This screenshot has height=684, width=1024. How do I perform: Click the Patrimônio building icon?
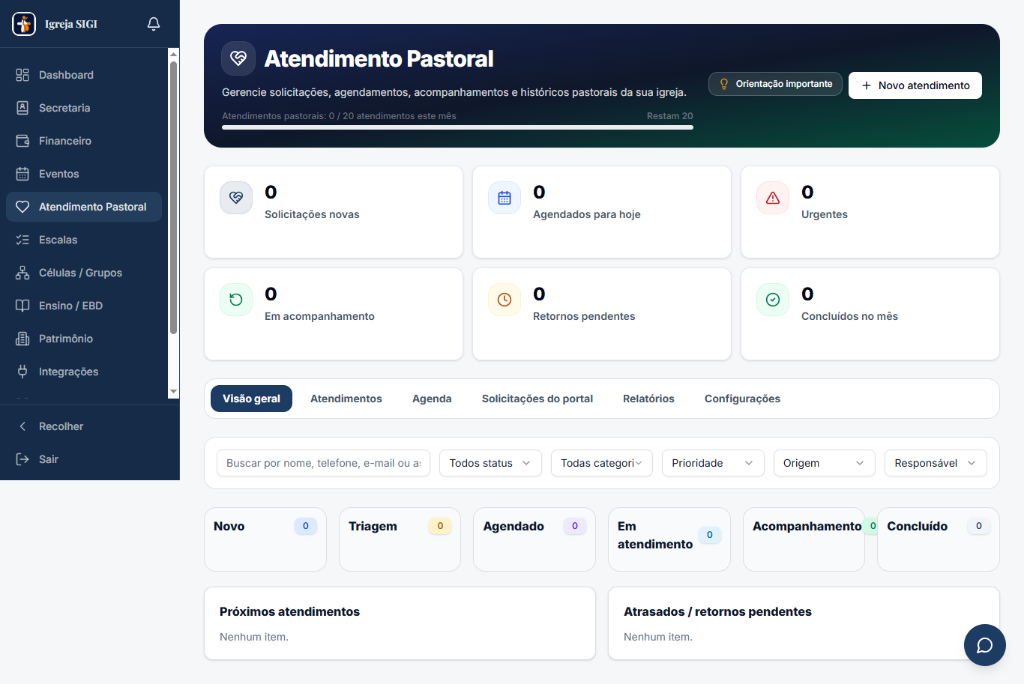point(22,339)
